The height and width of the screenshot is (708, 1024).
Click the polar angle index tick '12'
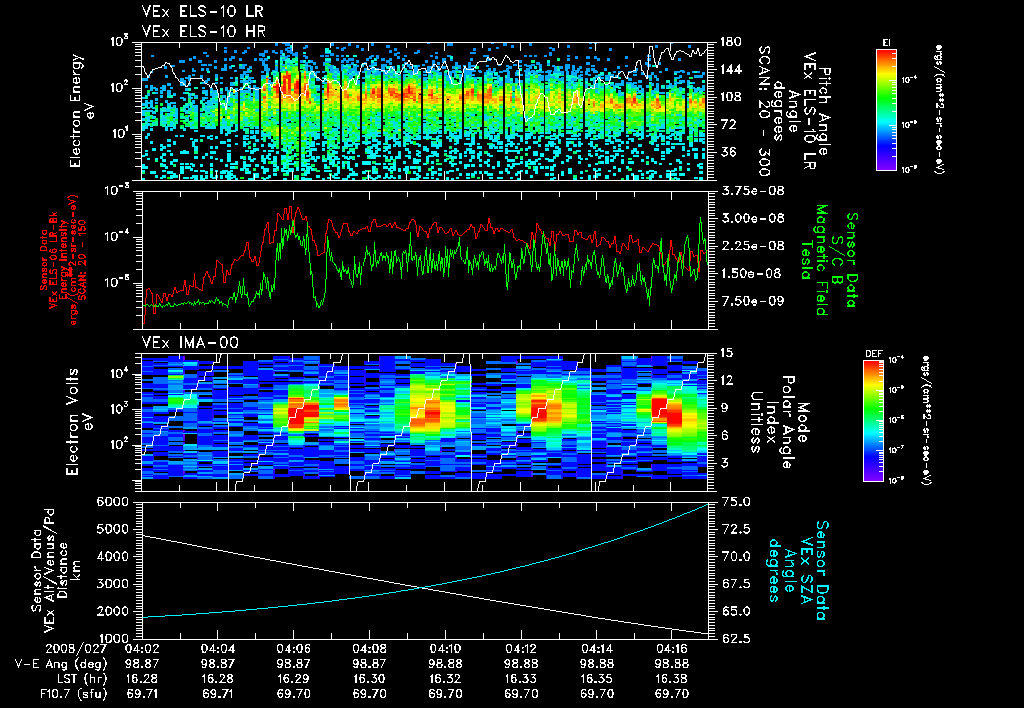(x=726, y=380)
